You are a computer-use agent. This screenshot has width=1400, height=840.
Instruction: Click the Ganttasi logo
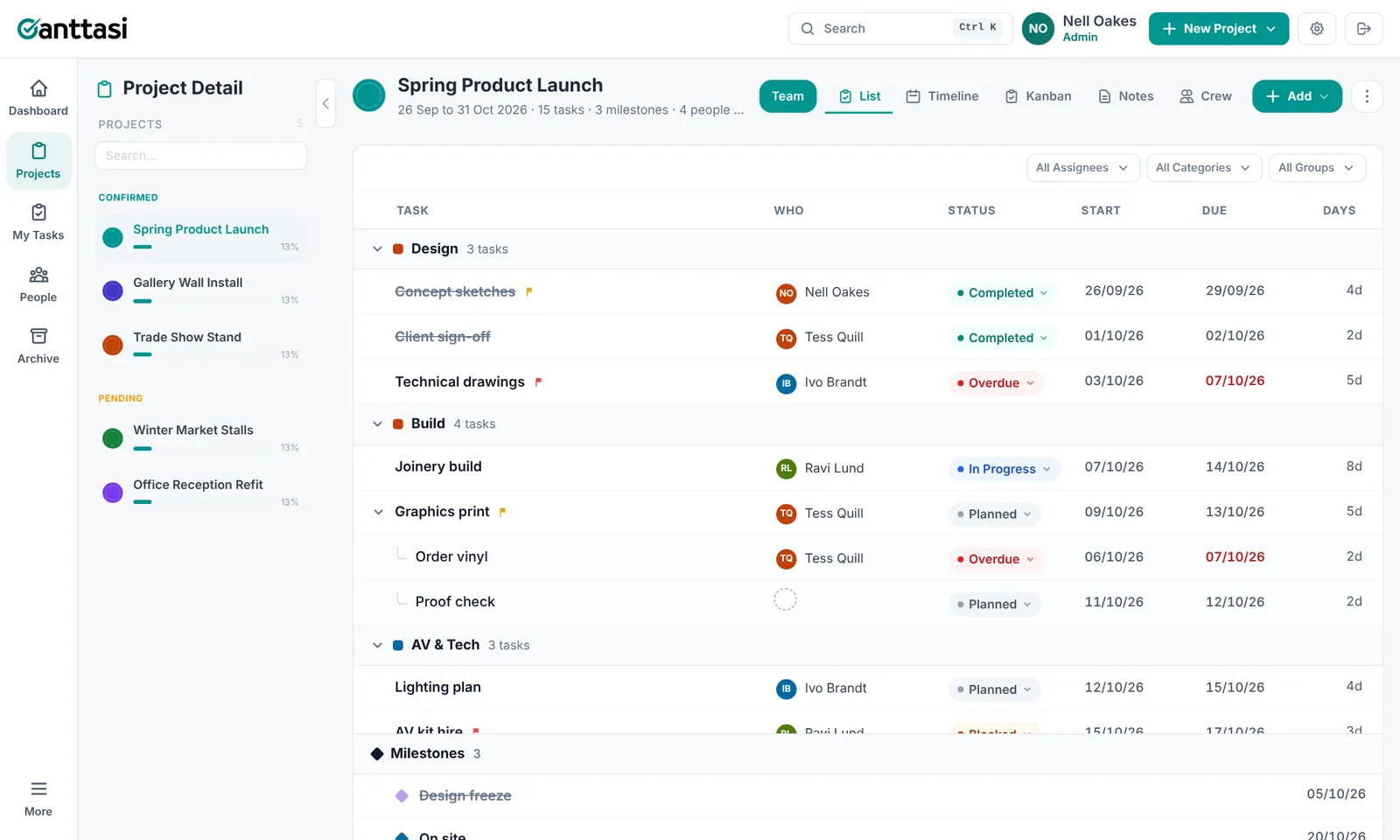click(73, 29)
